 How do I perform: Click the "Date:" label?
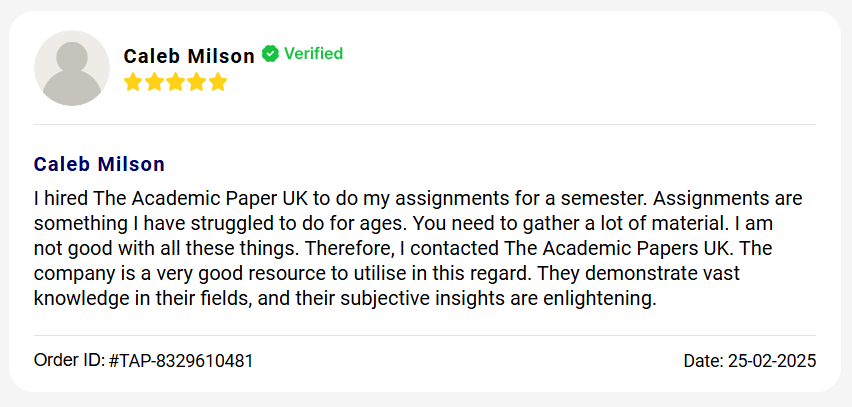[702, 360]
